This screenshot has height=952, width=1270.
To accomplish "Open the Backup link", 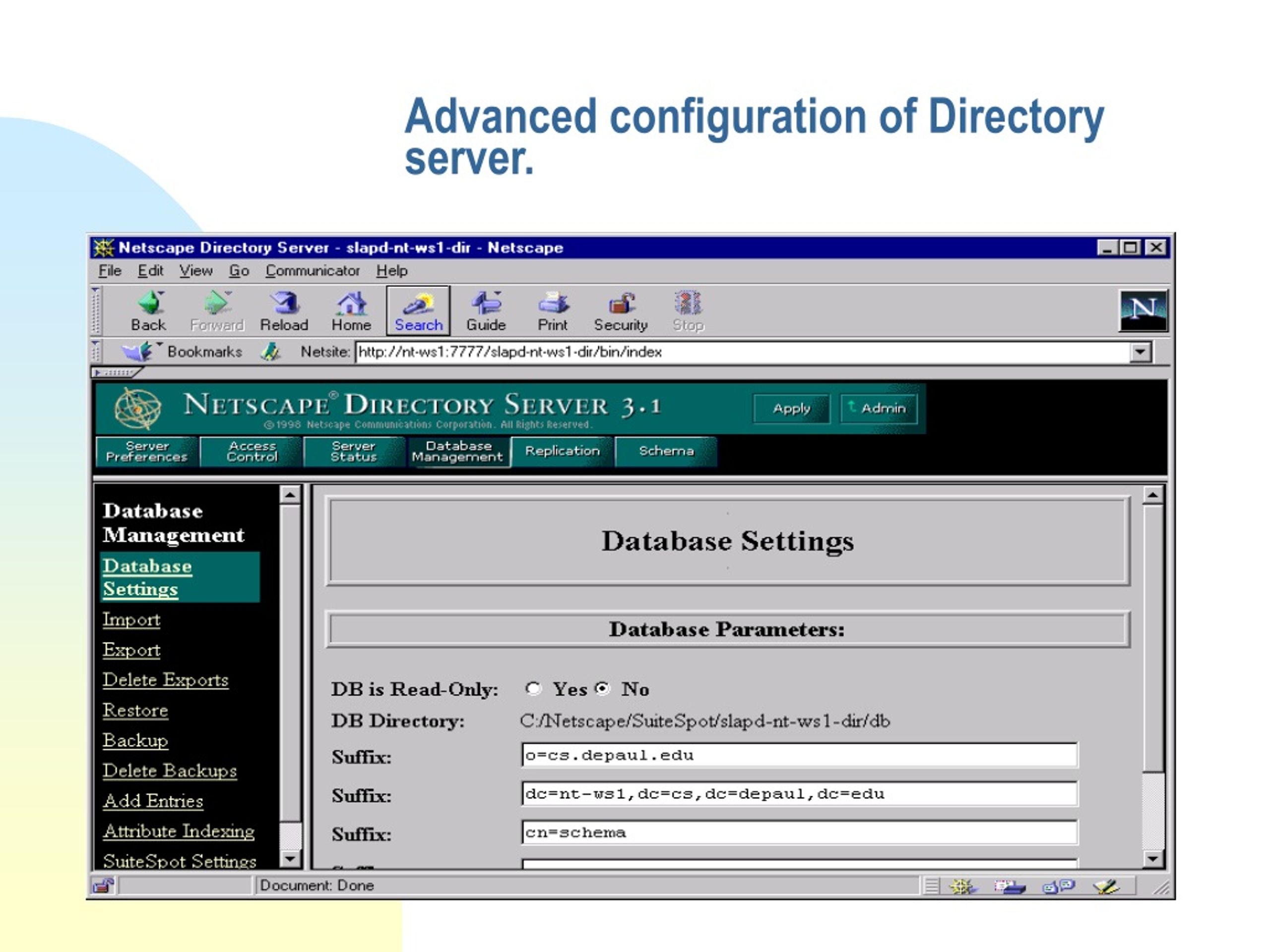I will 135,741.
